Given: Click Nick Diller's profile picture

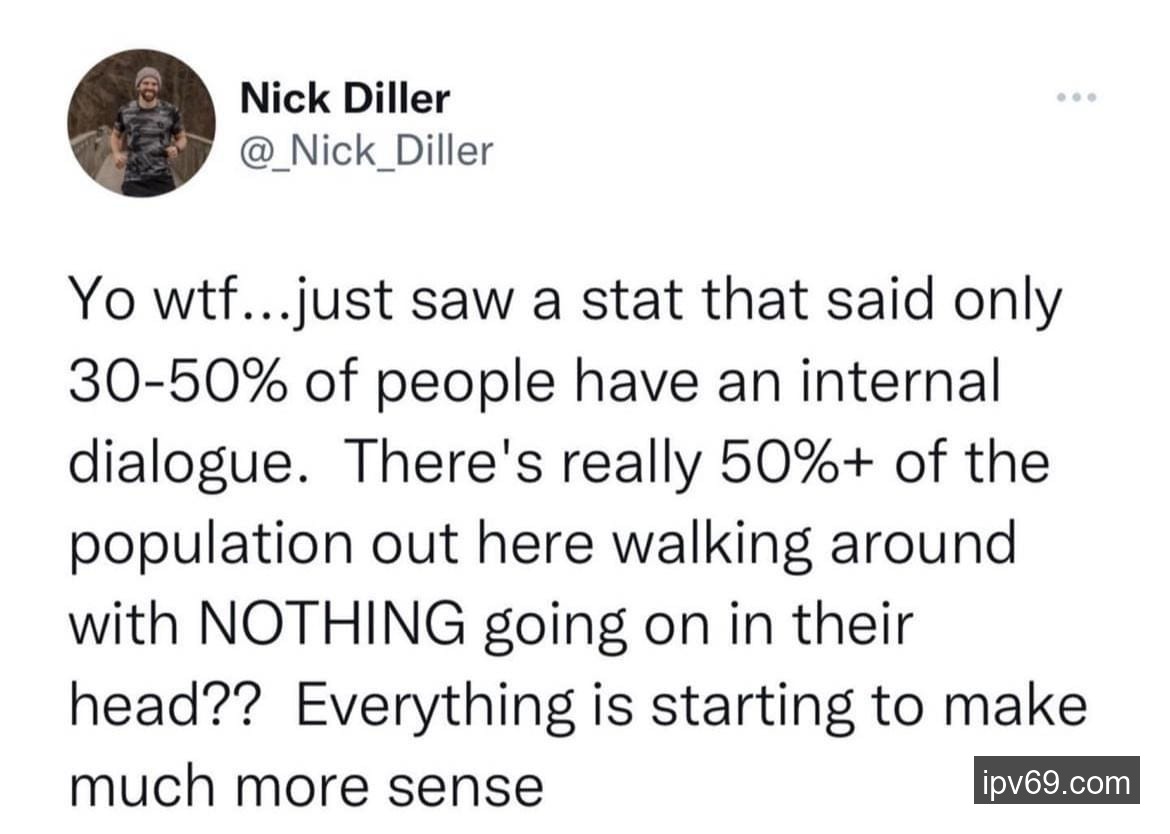Looking at the screenshot, I should [x=141, y=123].
